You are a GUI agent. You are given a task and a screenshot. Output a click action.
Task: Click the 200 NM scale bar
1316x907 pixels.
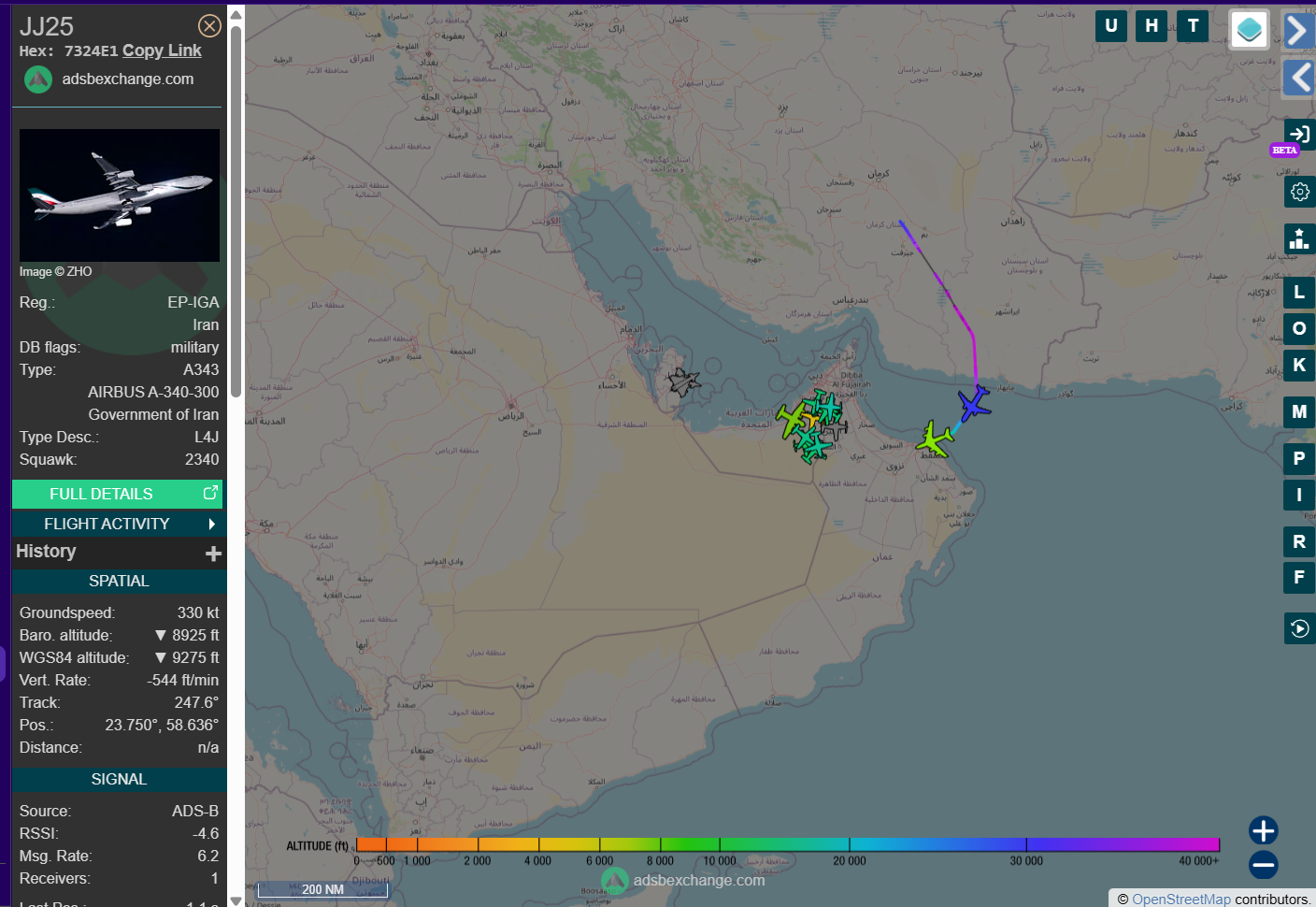coord(322,889)
